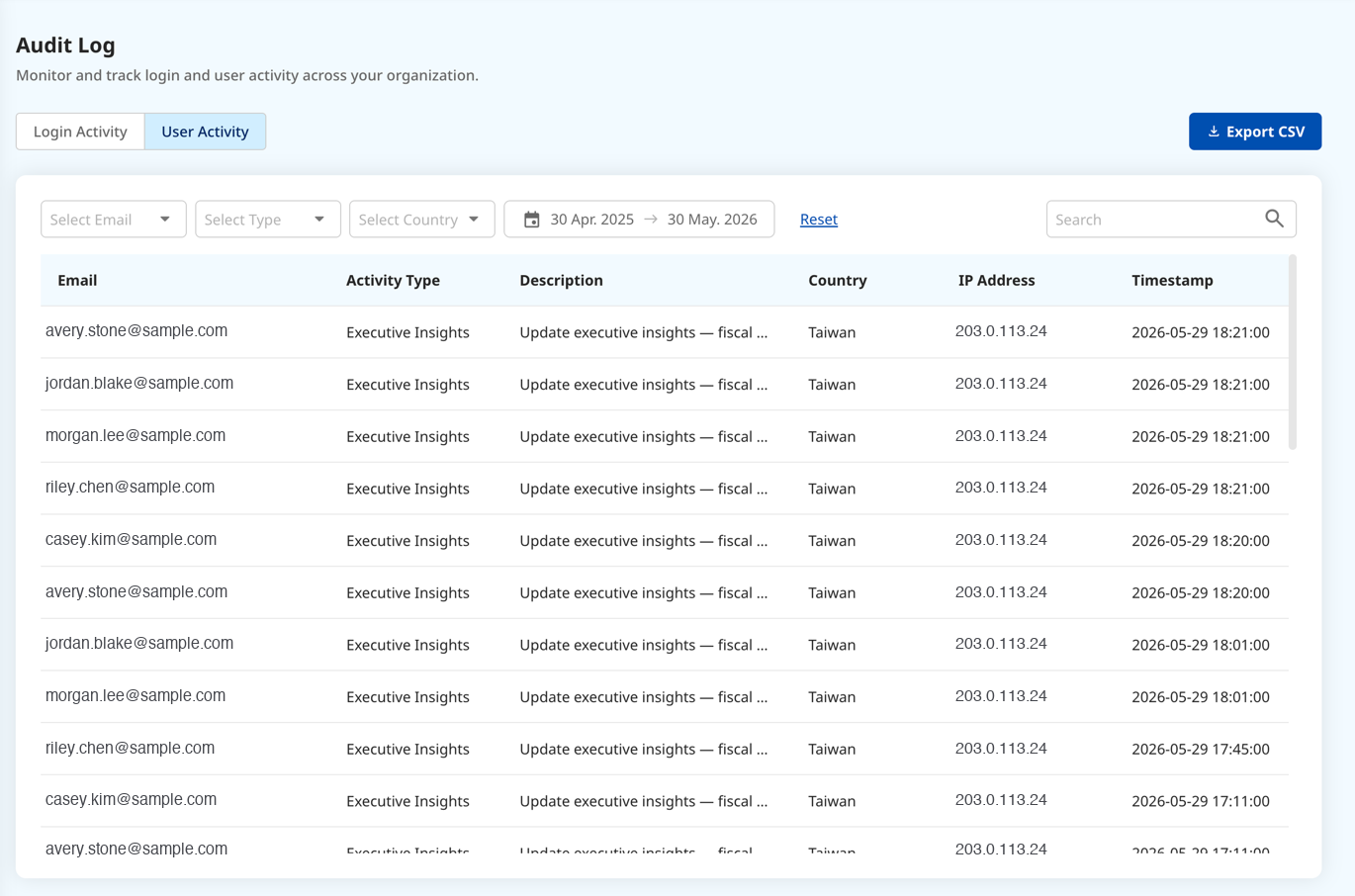Click the IP Address column header
Image resolution: width=1355 pixels, height=896 pixels.
[996, 281]
